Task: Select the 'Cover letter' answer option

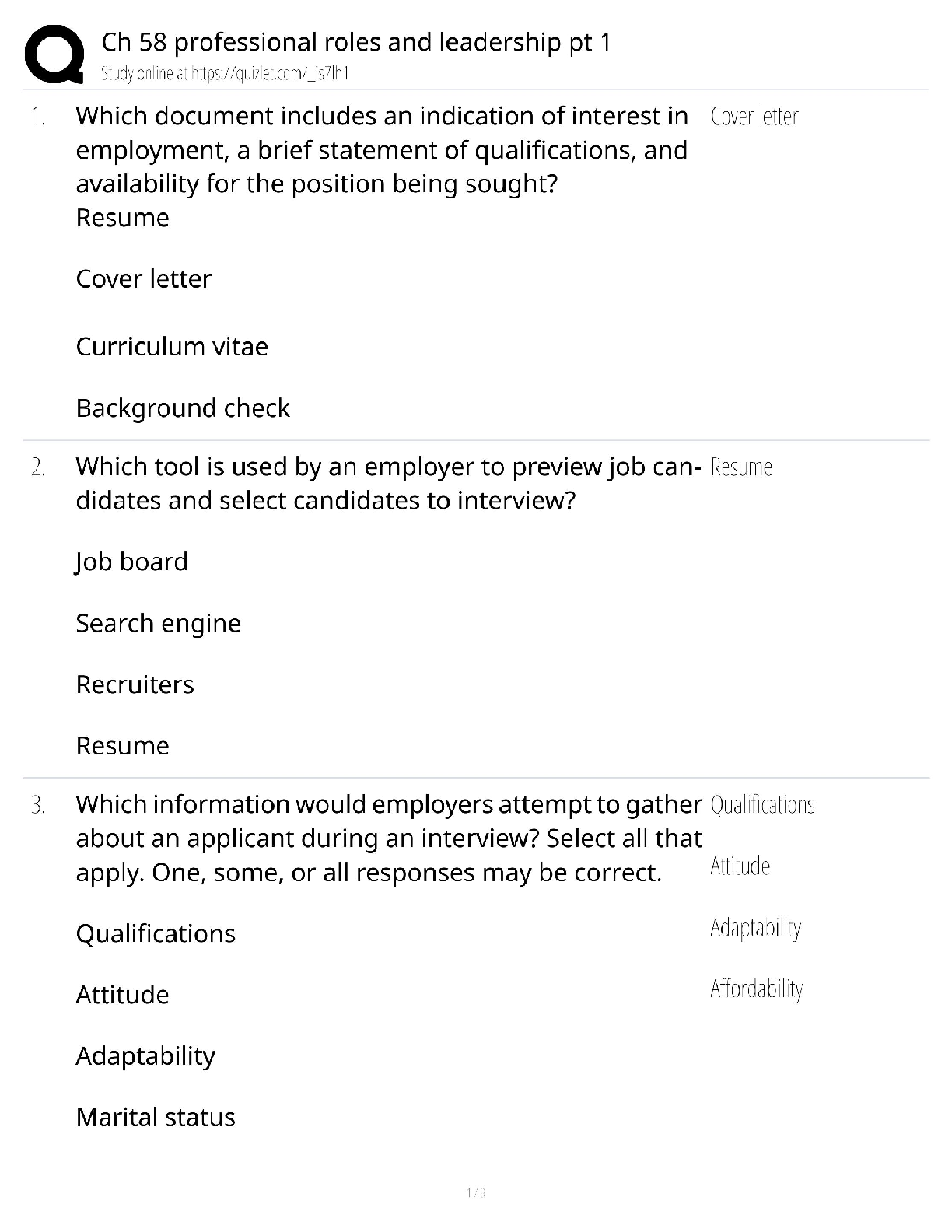Action: tap(143, 279)
